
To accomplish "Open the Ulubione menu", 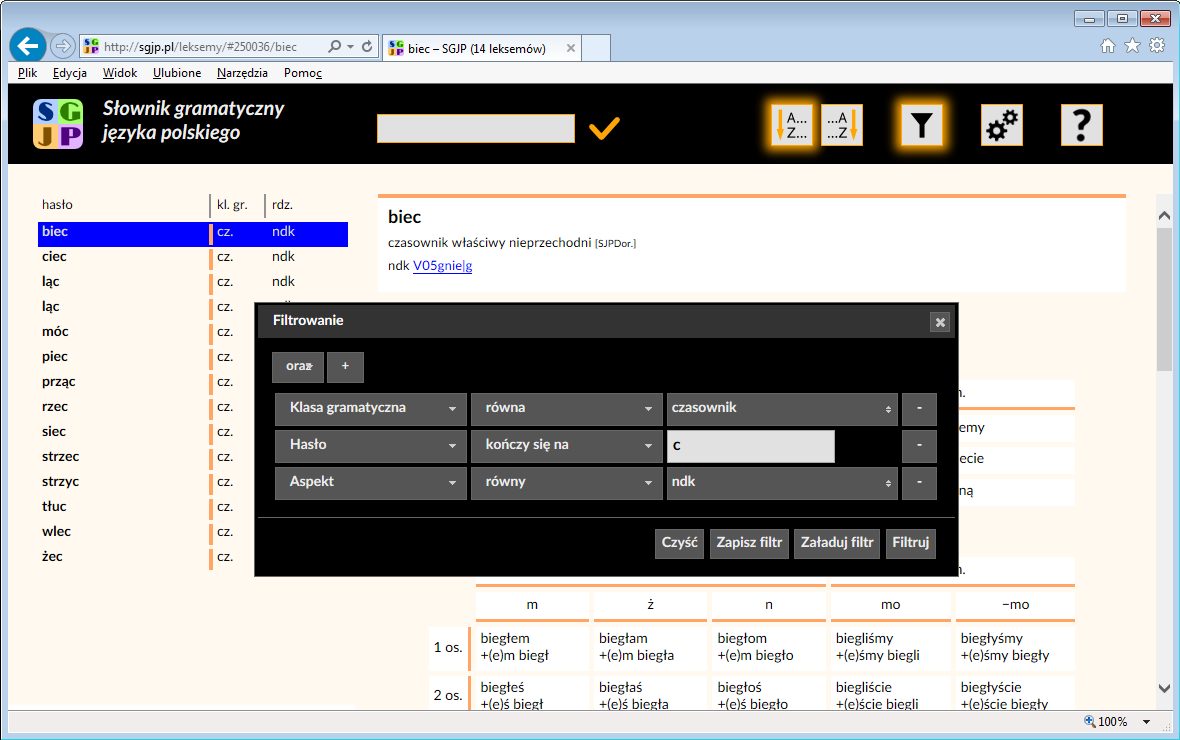I will coord(177,73).
